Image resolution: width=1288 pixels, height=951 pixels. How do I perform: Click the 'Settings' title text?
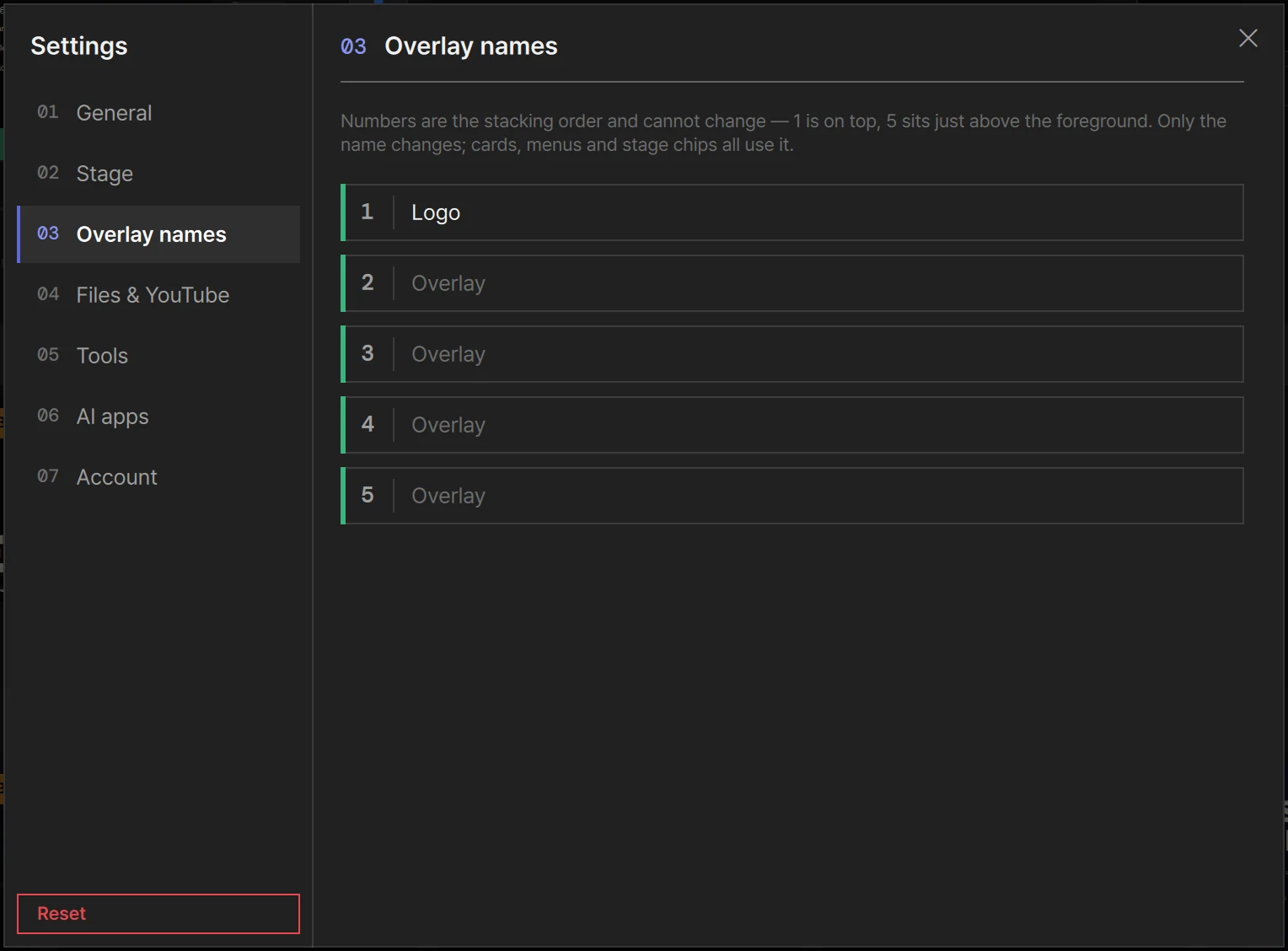79,46
